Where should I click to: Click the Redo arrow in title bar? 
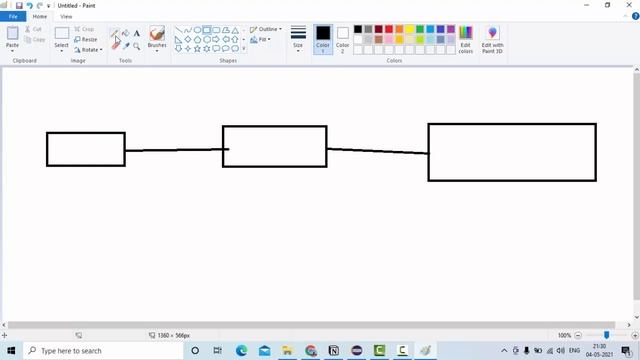(x=40, y=6)
